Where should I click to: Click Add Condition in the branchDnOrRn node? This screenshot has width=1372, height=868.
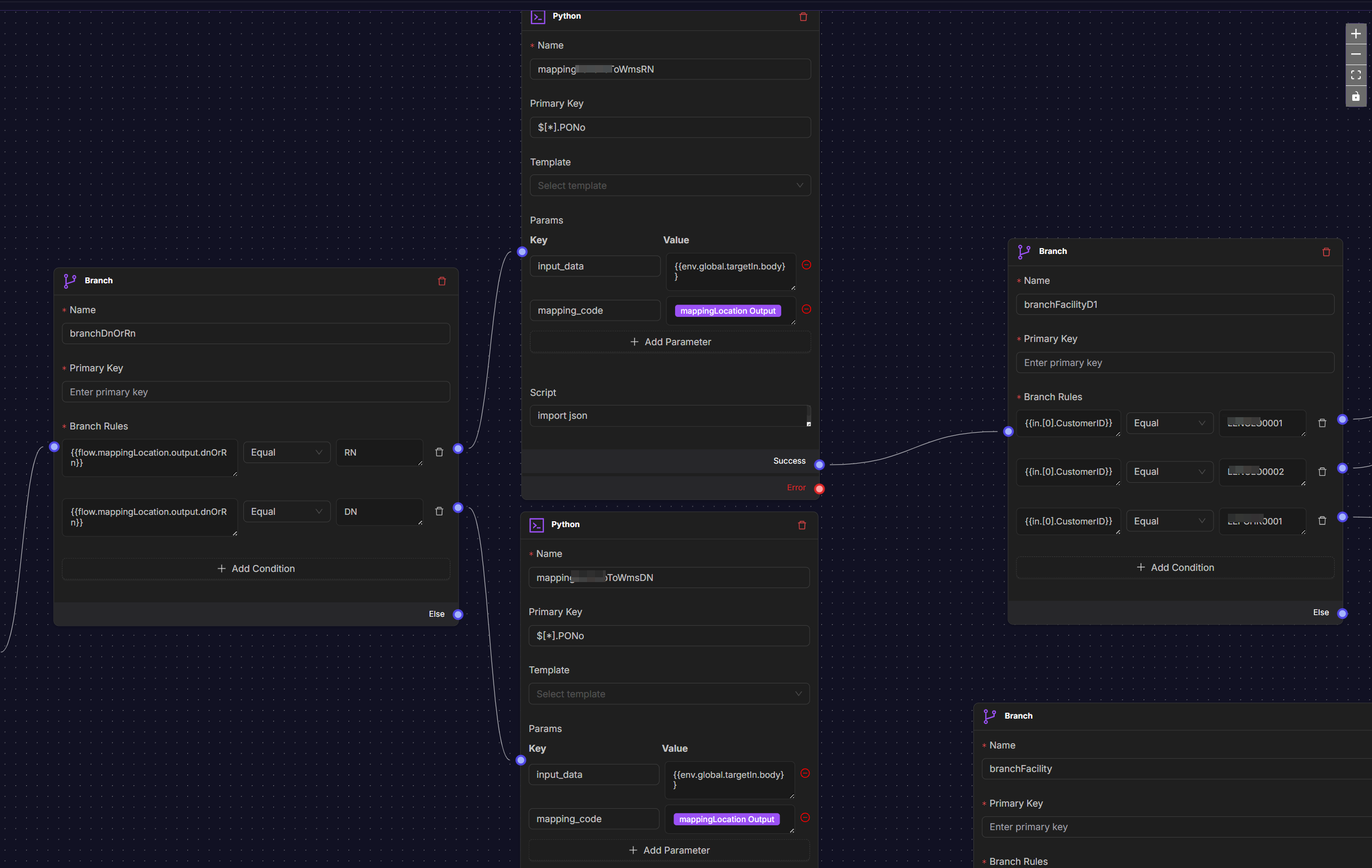(256, 568)
